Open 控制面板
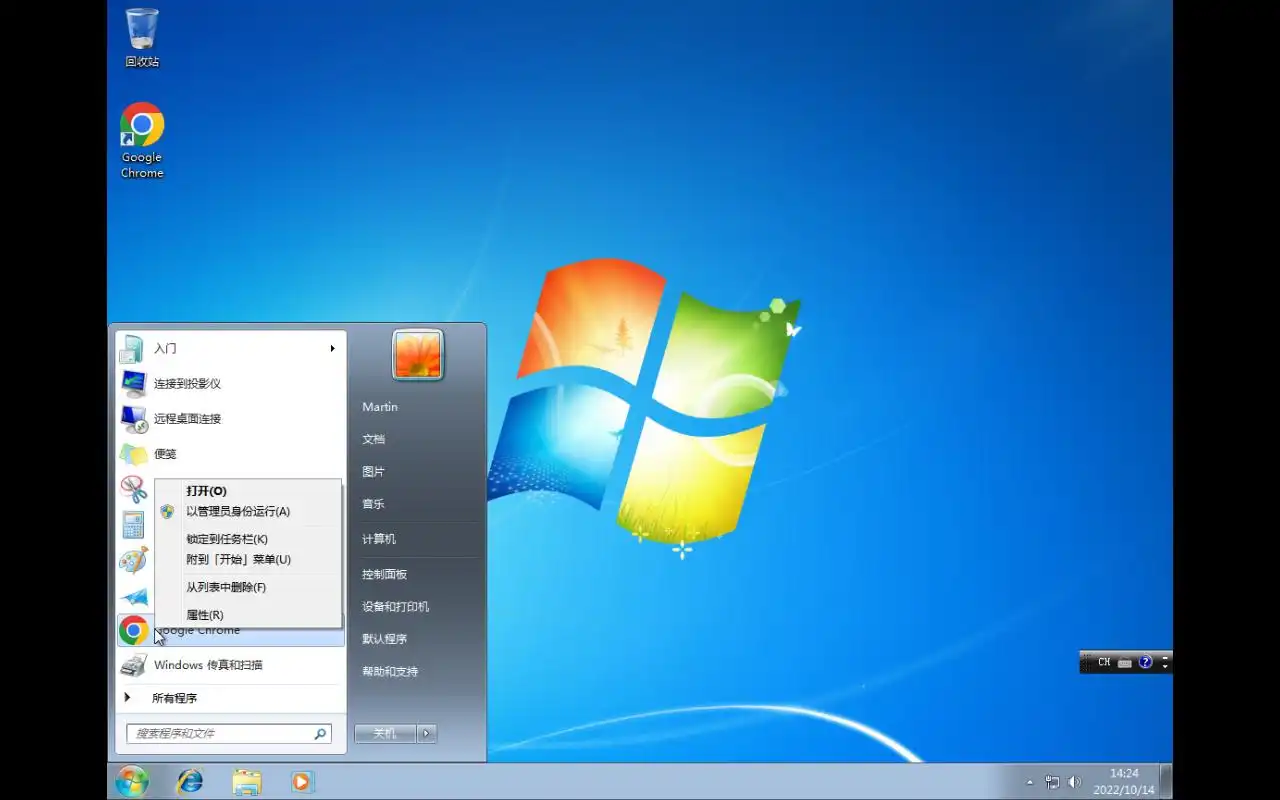1280x800 pixels. (x=385, y=574)
